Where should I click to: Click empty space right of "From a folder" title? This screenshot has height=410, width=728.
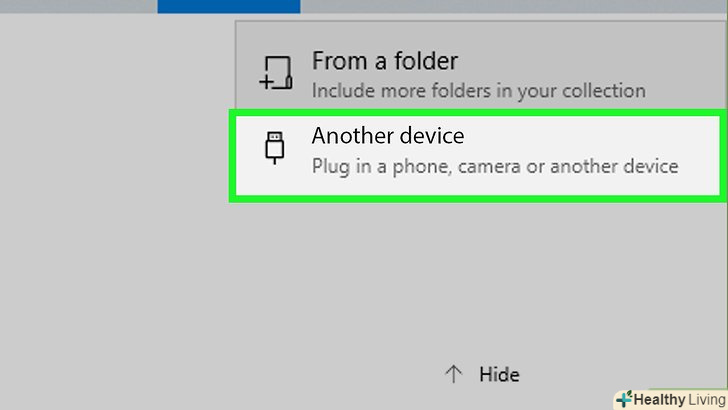[x=590, y=61]
